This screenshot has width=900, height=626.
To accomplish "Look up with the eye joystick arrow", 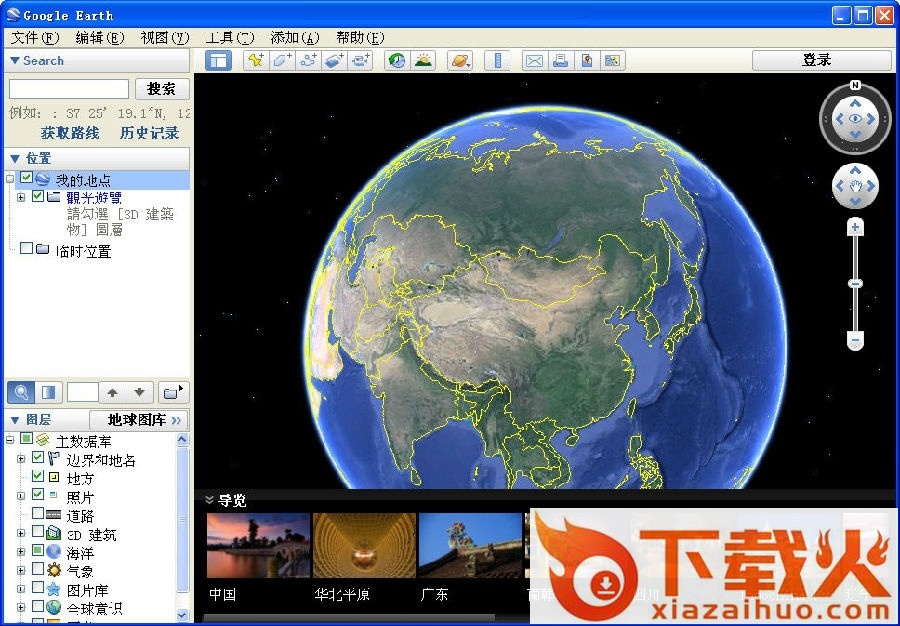I will click(855, 103).
